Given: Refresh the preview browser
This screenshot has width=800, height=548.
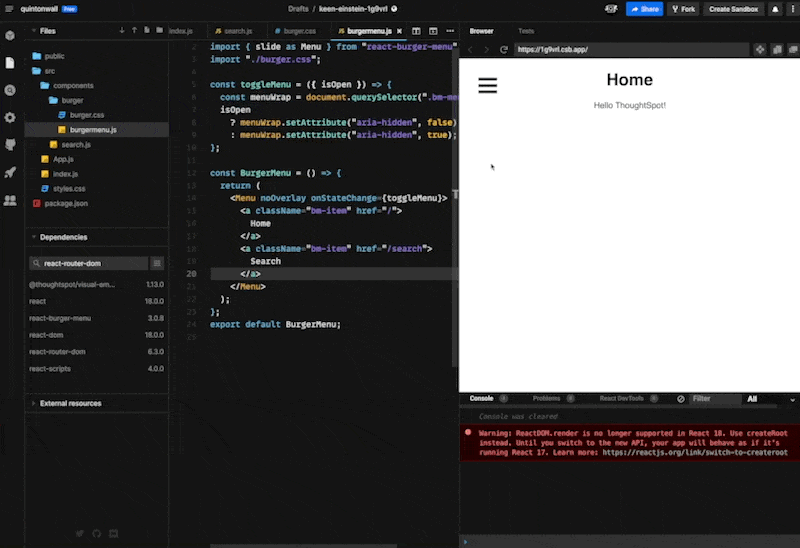Looking at the screenshot, I should (x=504, y=49).
